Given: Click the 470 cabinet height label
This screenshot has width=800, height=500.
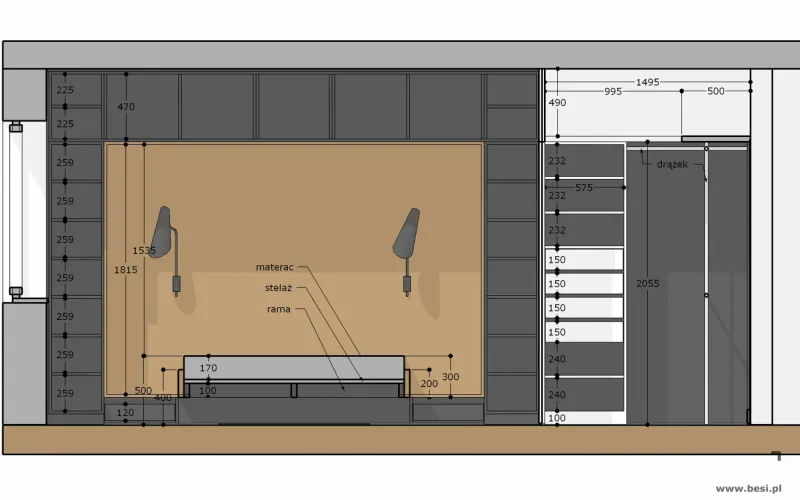Looking at the screenshot, I should 126,107.
